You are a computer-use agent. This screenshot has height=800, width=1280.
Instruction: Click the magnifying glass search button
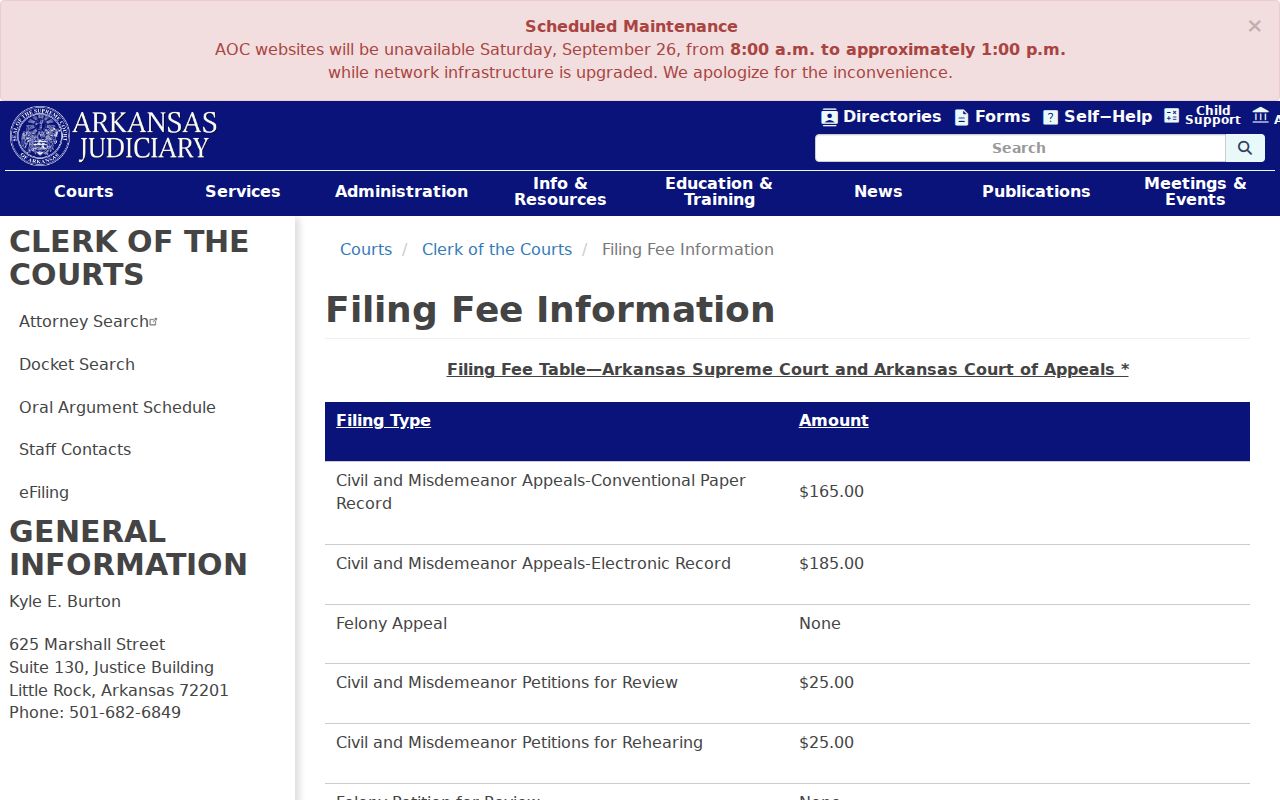(1245, 148)
